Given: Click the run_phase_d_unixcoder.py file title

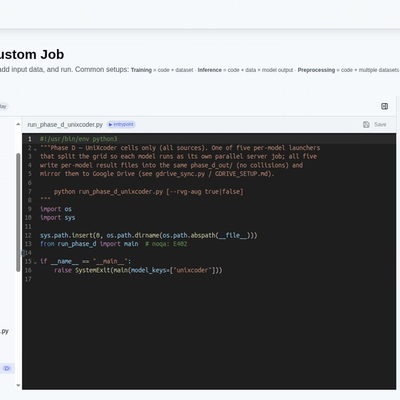Looking at the screenshot, I should pyautogui.click(x=65, y=125).
